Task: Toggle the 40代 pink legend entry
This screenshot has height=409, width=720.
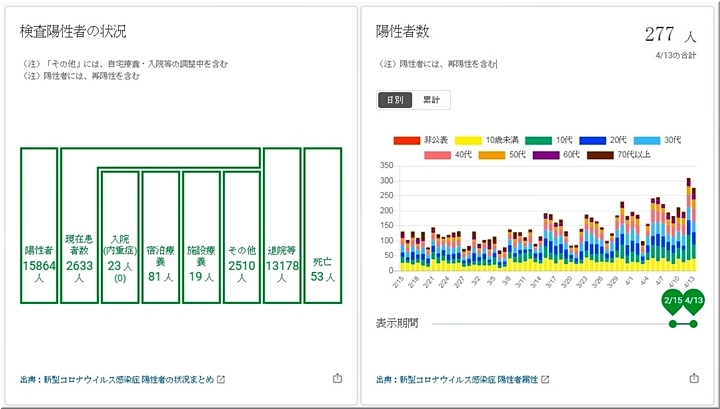Action: coord(450,155)
